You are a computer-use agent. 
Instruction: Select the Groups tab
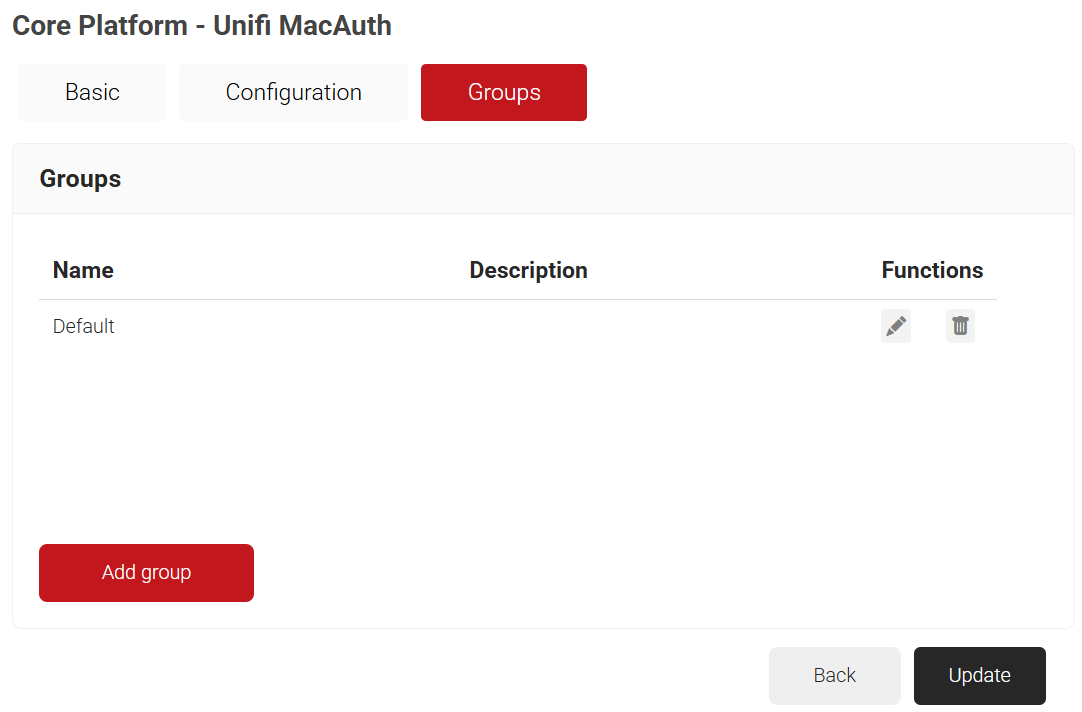point(503,92)
